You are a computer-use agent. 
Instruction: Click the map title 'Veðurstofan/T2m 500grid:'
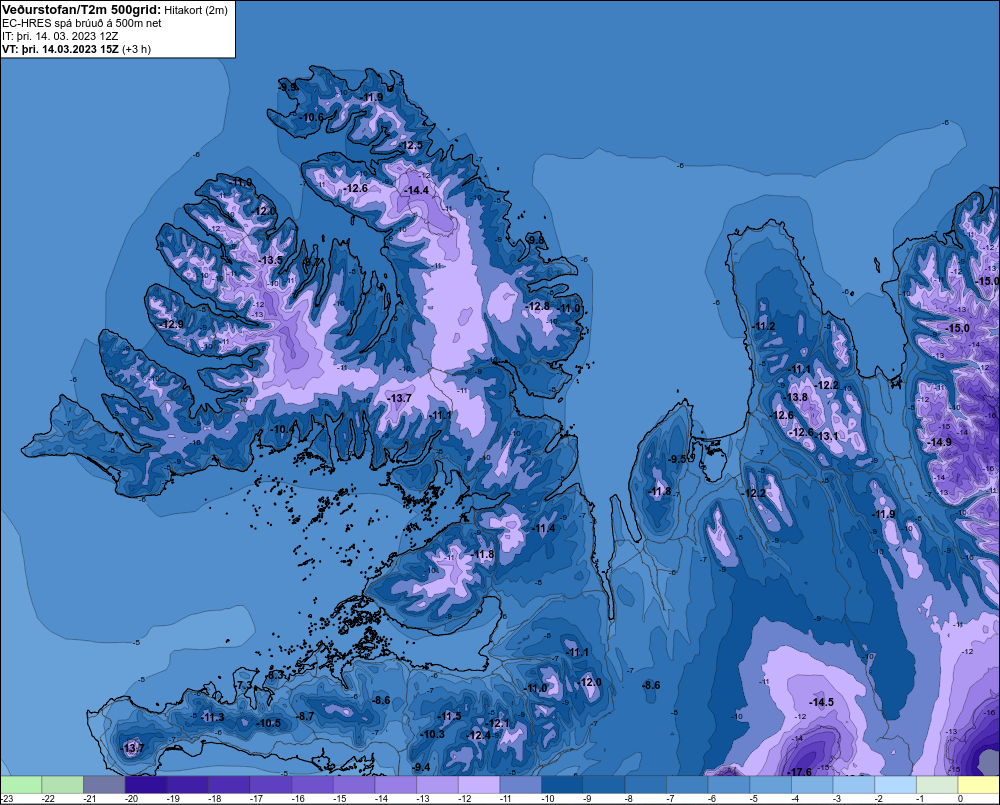pyautogui.click(x=82, y=10)
